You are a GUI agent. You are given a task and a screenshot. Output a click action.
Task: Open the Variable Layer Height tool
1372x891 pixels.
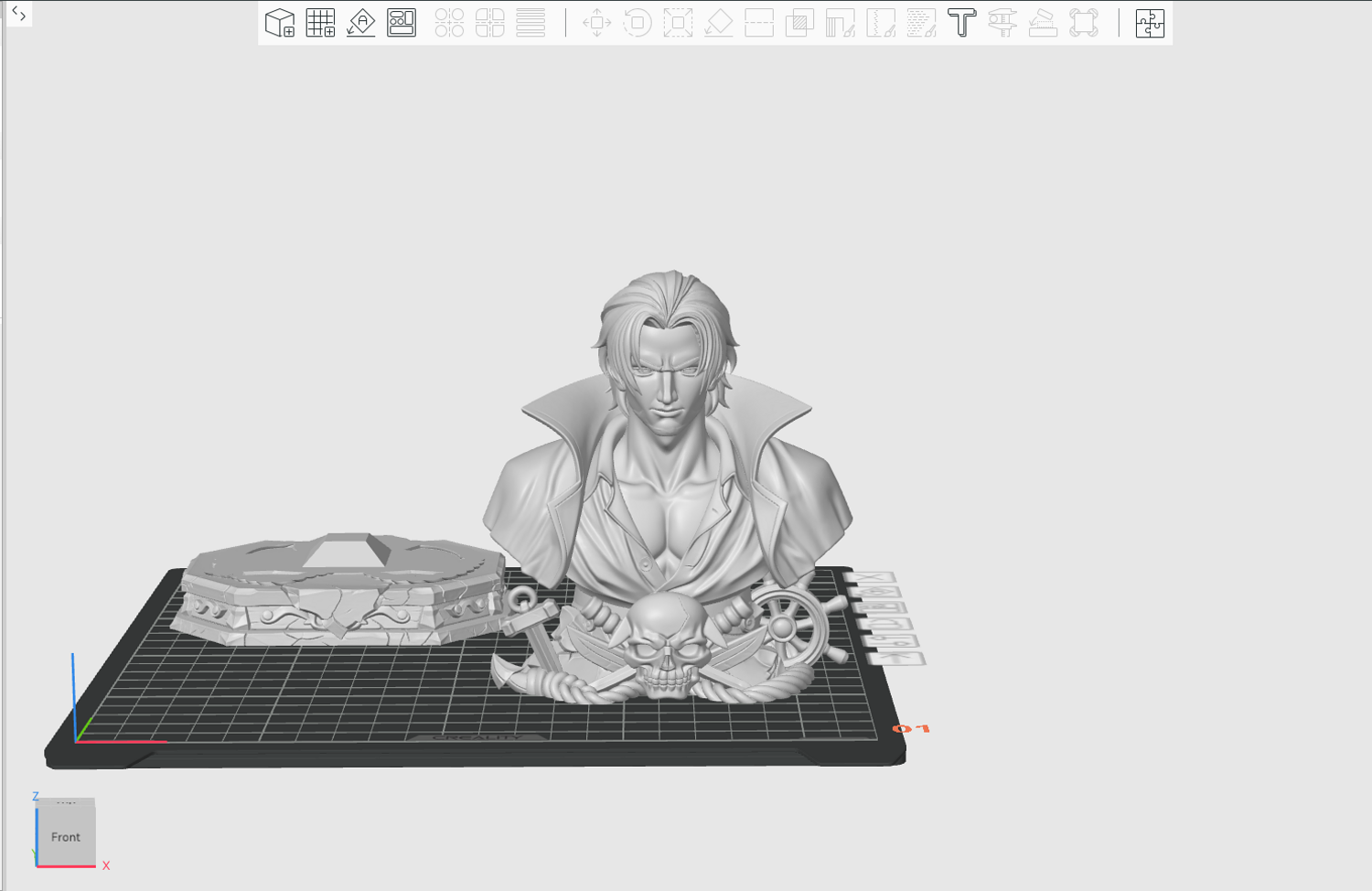coord(531,23)
